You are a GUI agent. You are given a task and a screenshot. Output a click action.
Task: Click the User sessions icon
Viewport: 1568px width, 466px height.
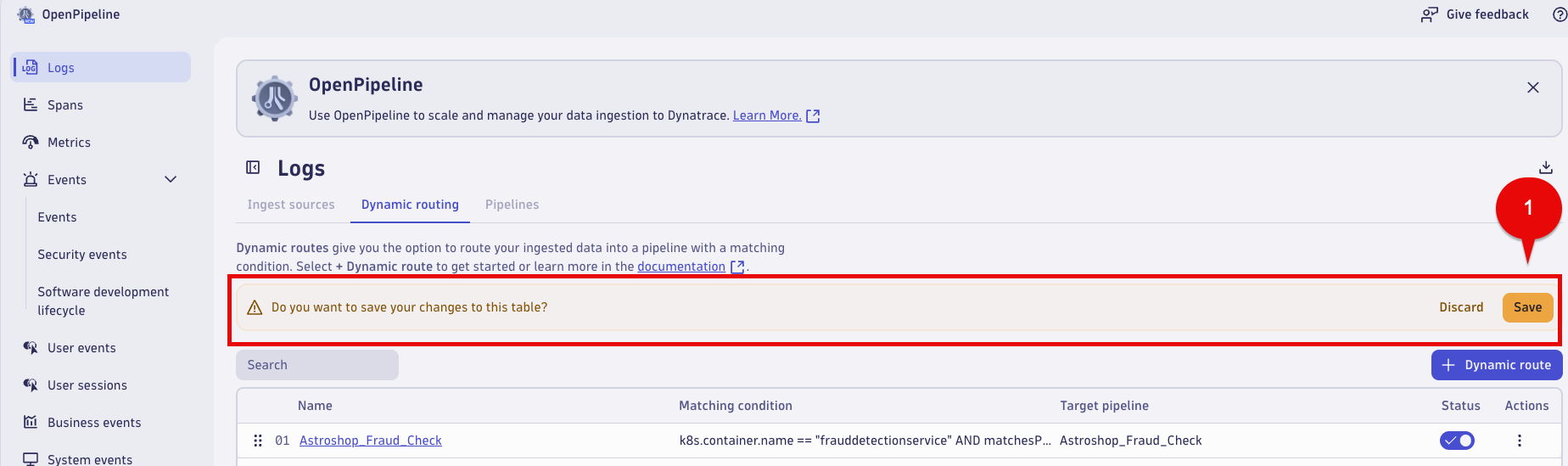31,385
